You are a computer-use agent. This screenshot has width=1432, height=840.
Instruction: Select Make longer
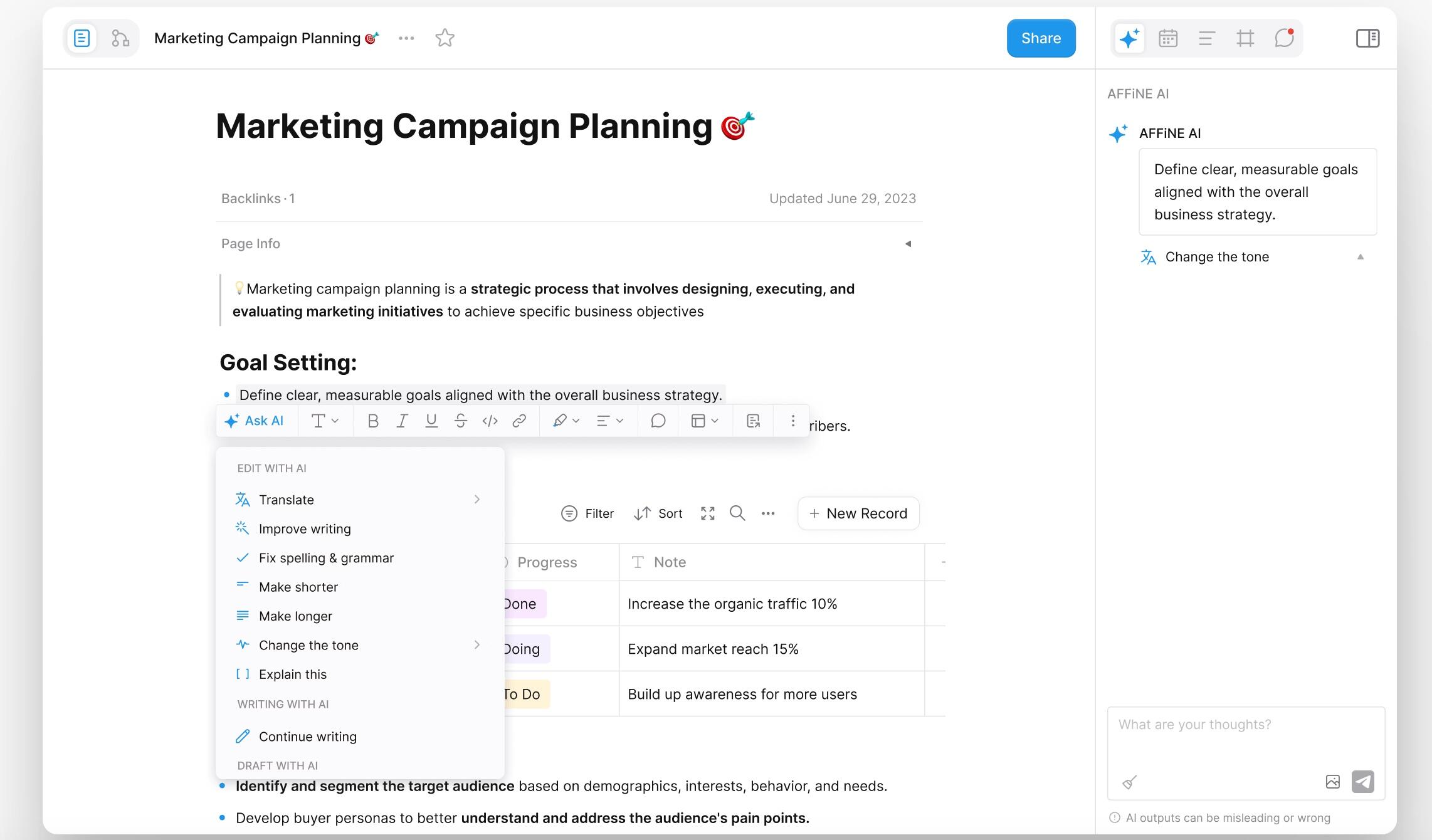pos(360,616)
